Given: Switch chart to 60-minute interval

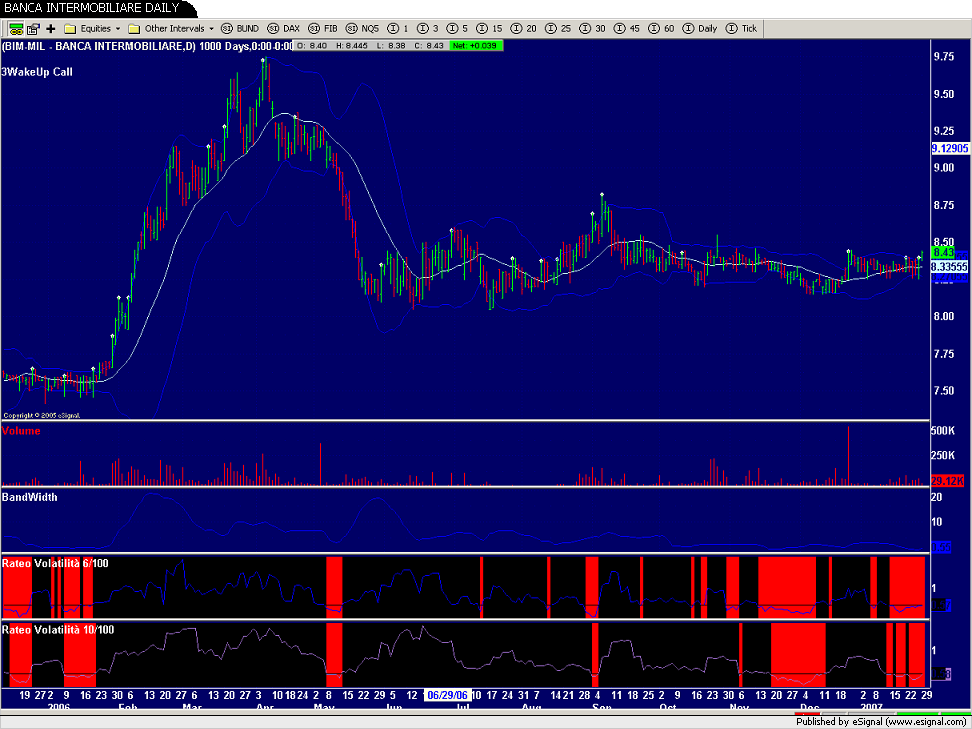Looking at the screenshot, I should click(x=661, y=28).
